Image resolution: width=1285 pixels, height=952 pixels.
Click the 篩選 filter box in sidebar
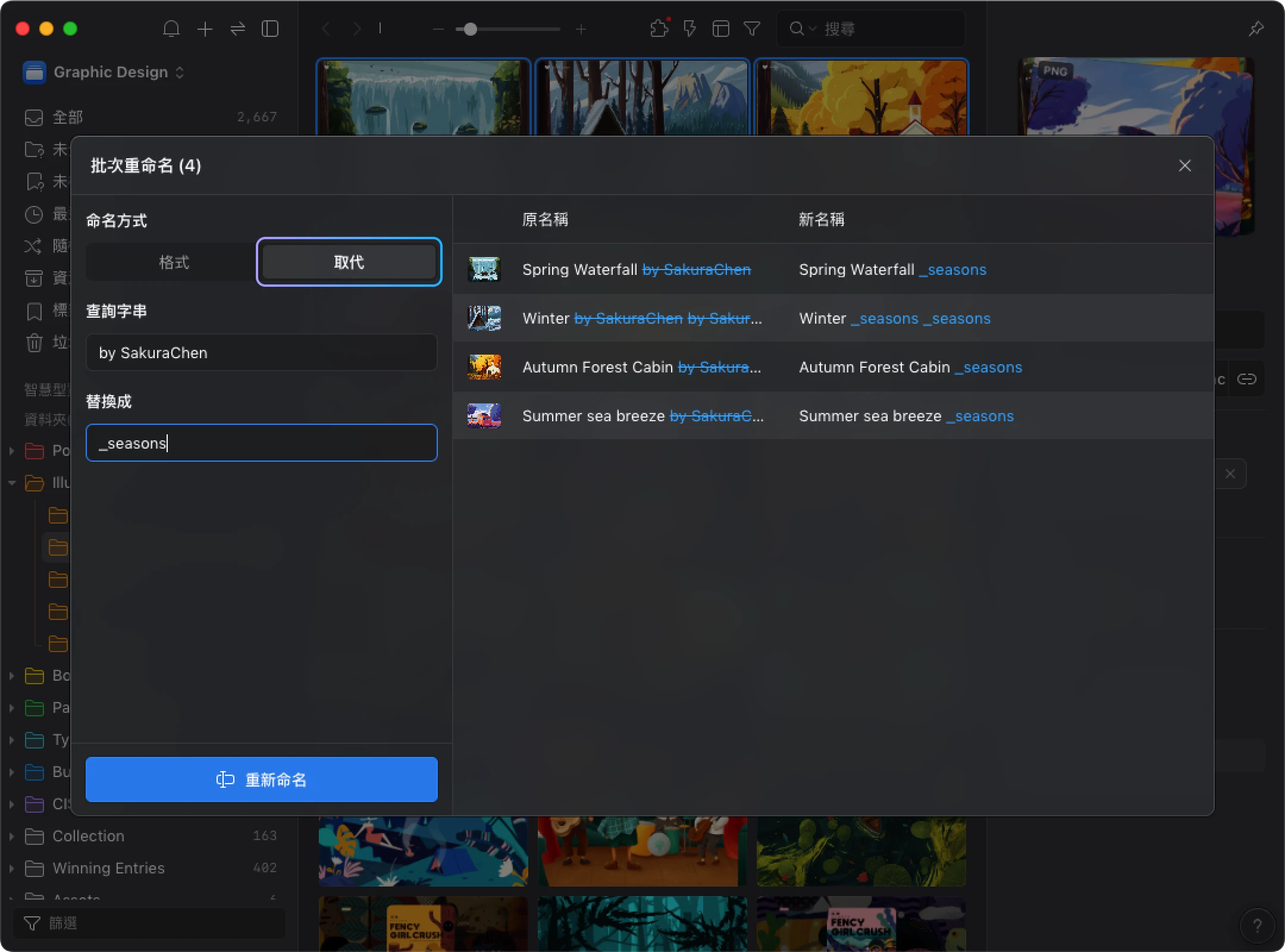click(149, 923)
